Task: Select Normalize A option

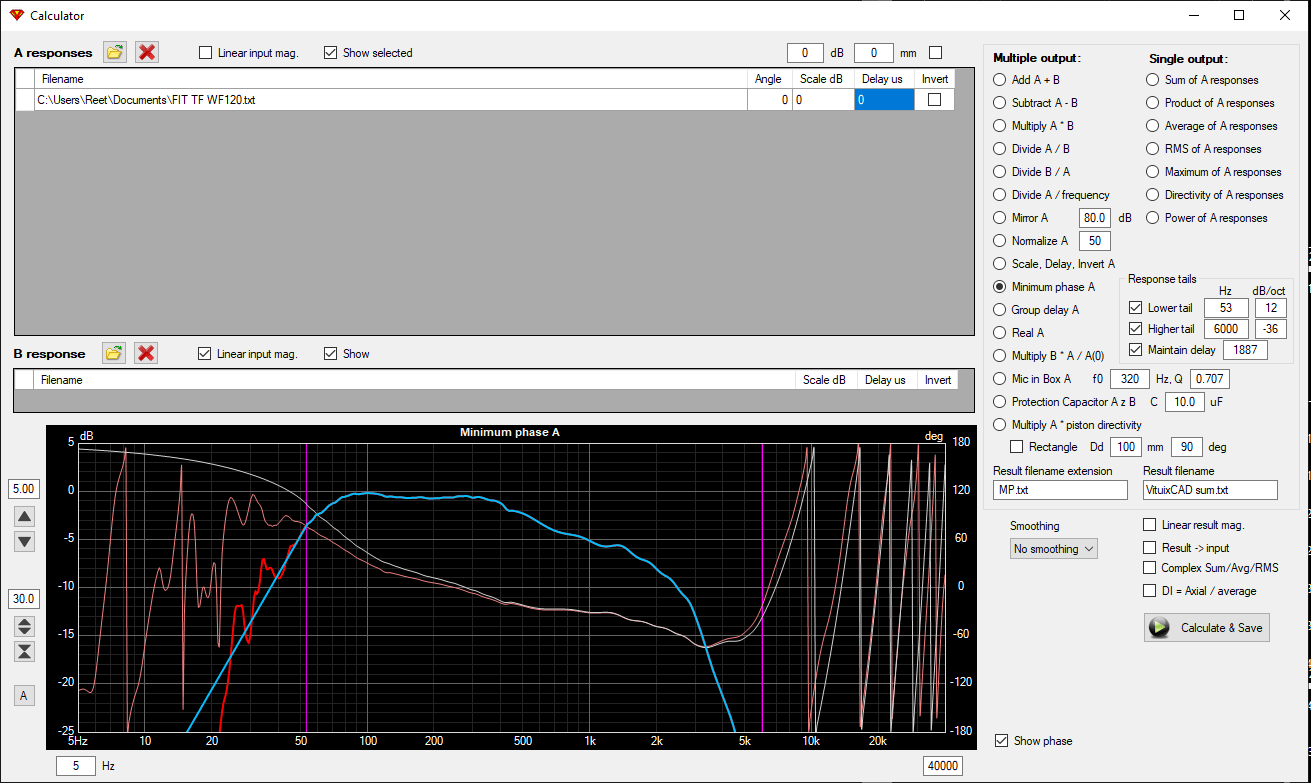Action: tap(1000, 241)
